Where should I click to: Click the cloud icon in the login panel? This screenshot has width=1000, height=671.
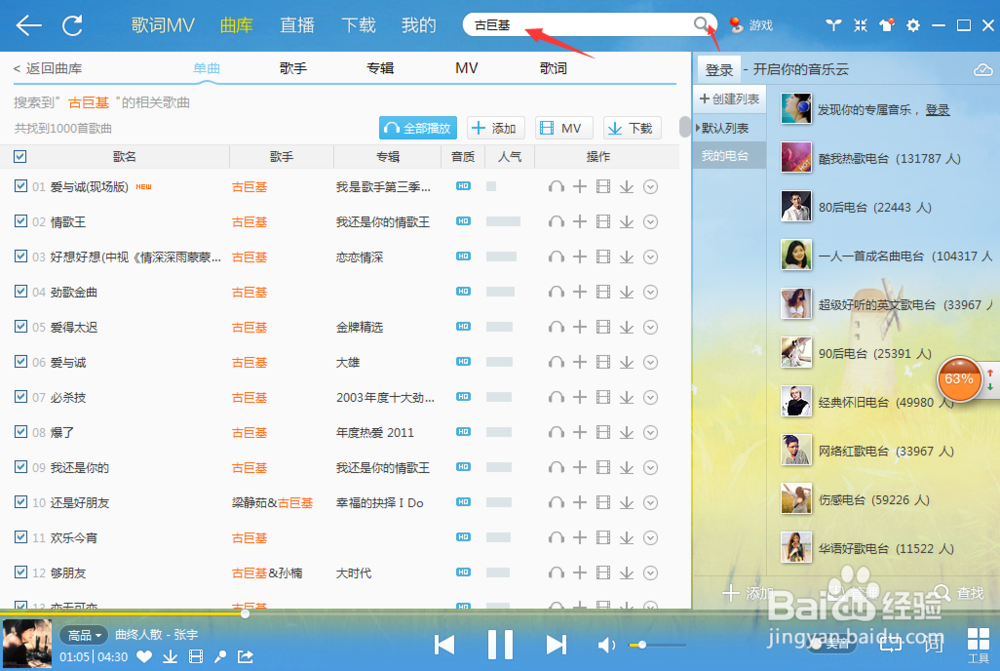pyautogui.click(x=983, y=70)
